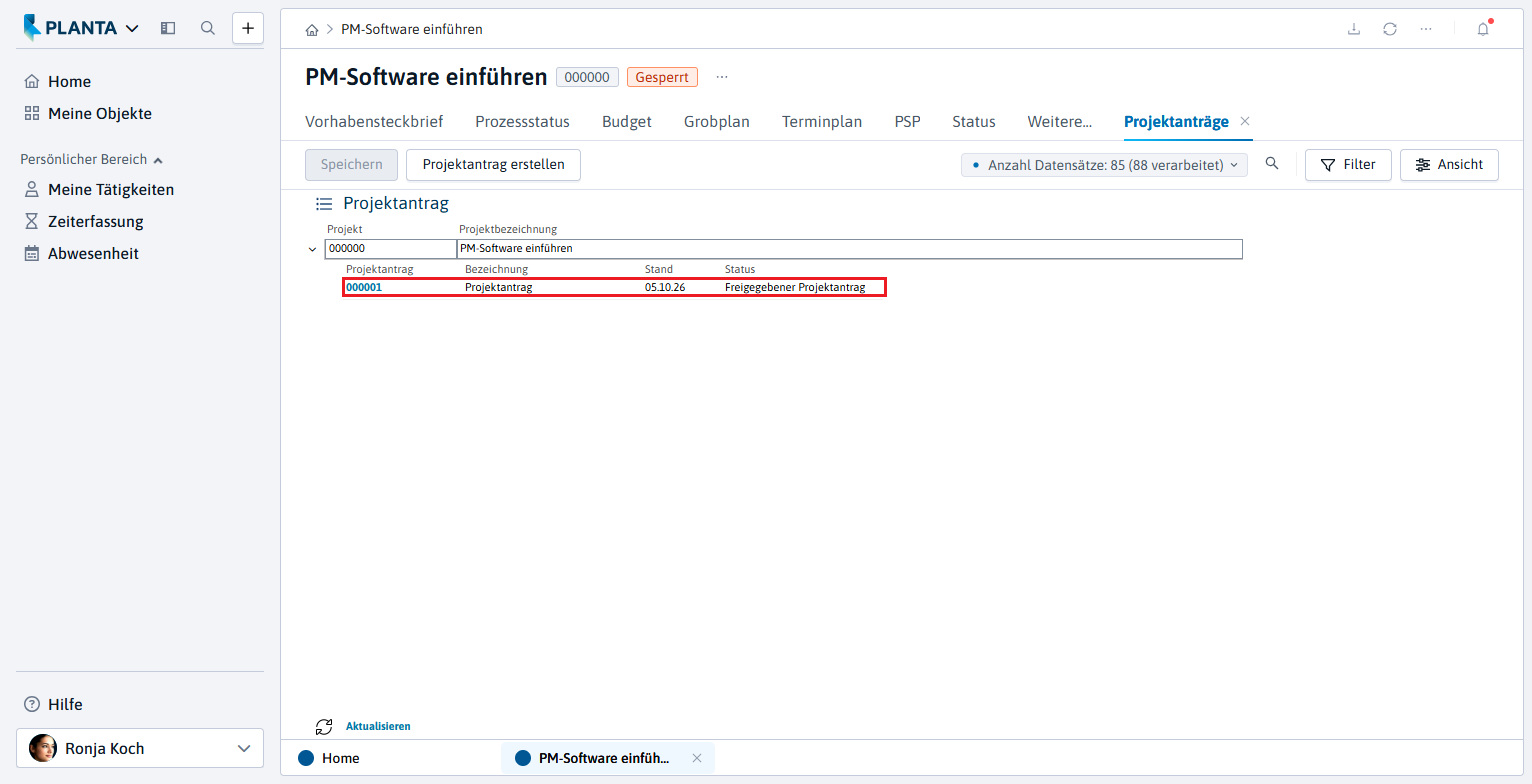Viewport: 1532px width, 784px height.
Task: Open the Ronja Koch user dropdown
Action: pos(140,748)
